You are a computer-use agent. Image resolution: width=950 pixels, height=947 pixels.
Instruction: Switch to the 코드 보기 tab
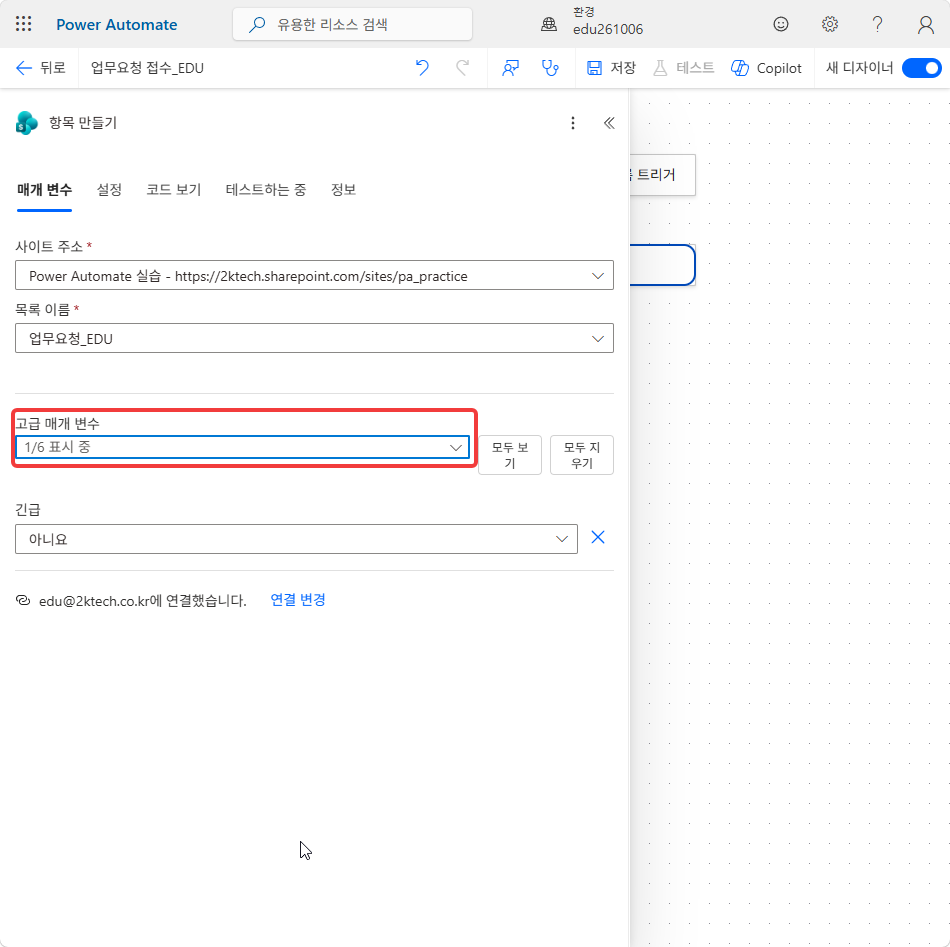point(173,190)
